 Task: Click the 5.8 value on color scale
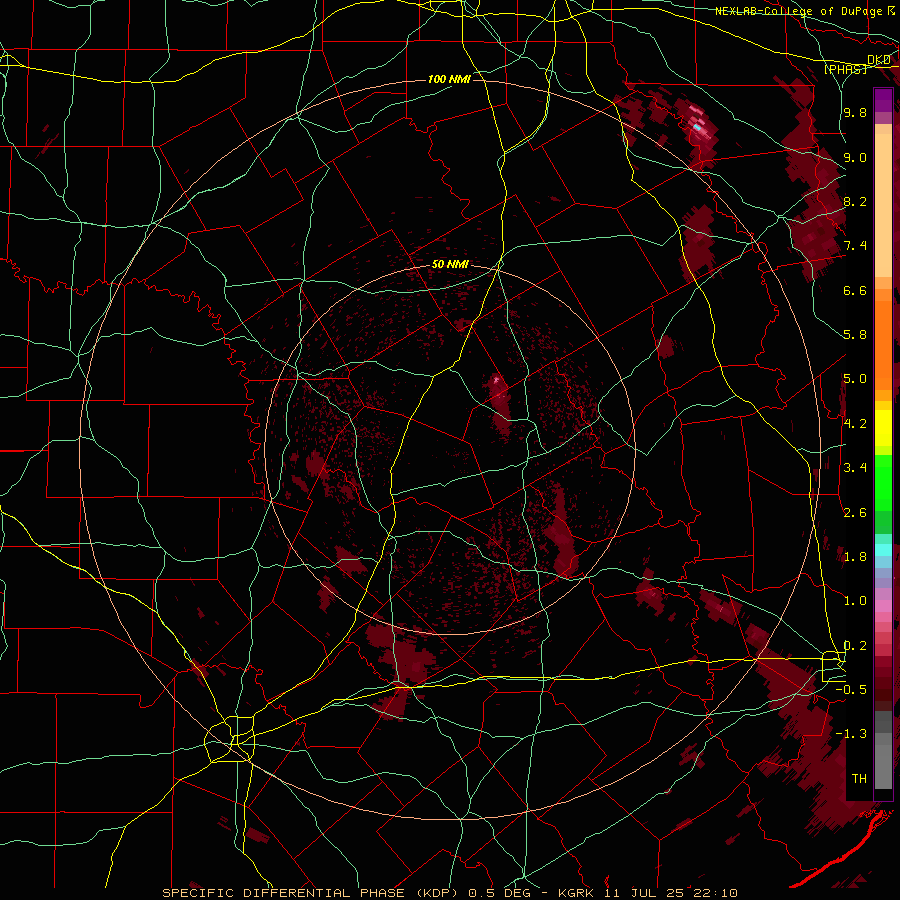855,335
